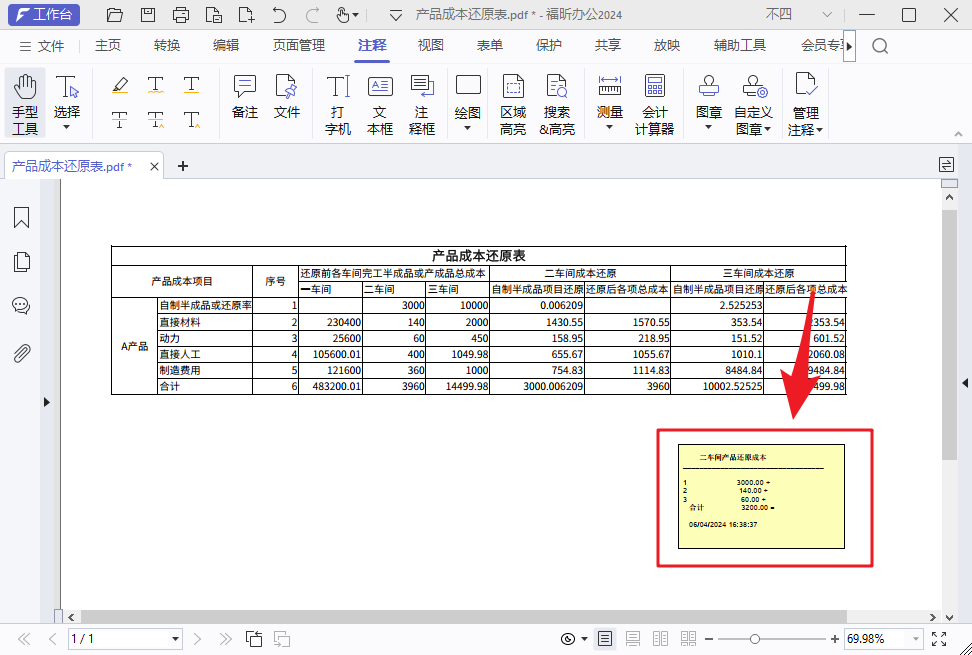Viewport: 972px width, 655px height.
Task: Open the 保护 (Protect) menu tab
Action: 550,45
